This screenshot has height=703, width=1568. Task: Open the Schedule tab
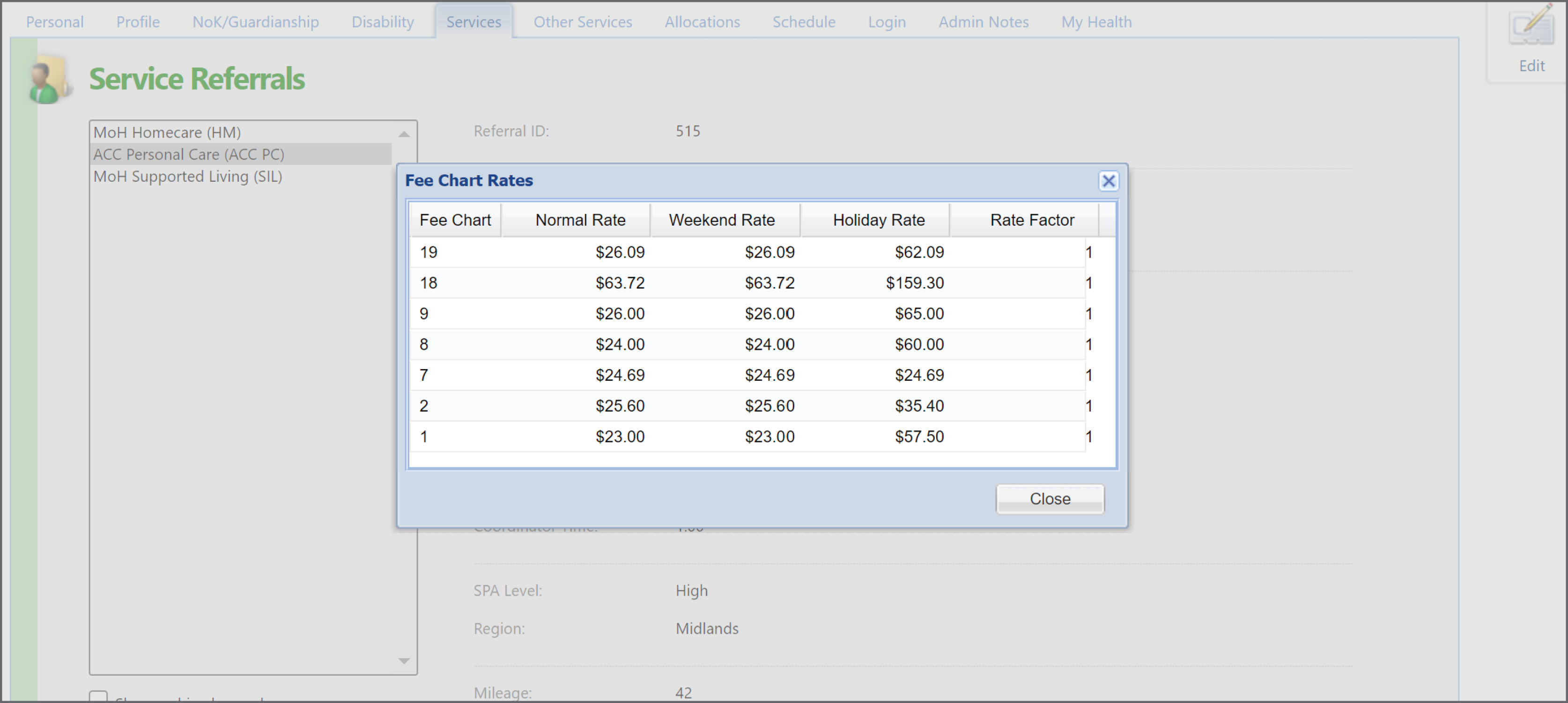(804, 22)
